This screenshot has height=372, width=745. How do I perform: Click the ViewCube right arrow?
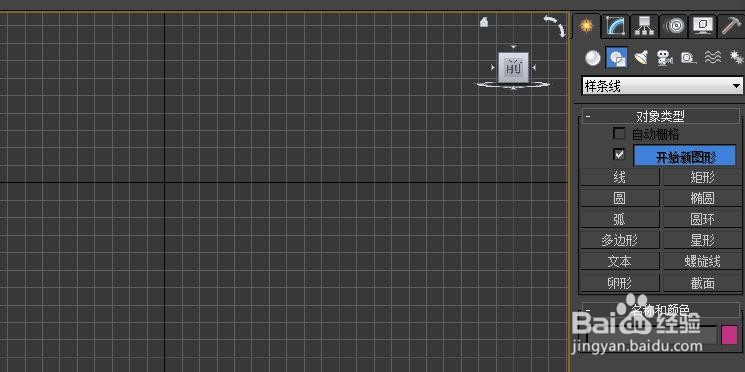tap(534, 68)
